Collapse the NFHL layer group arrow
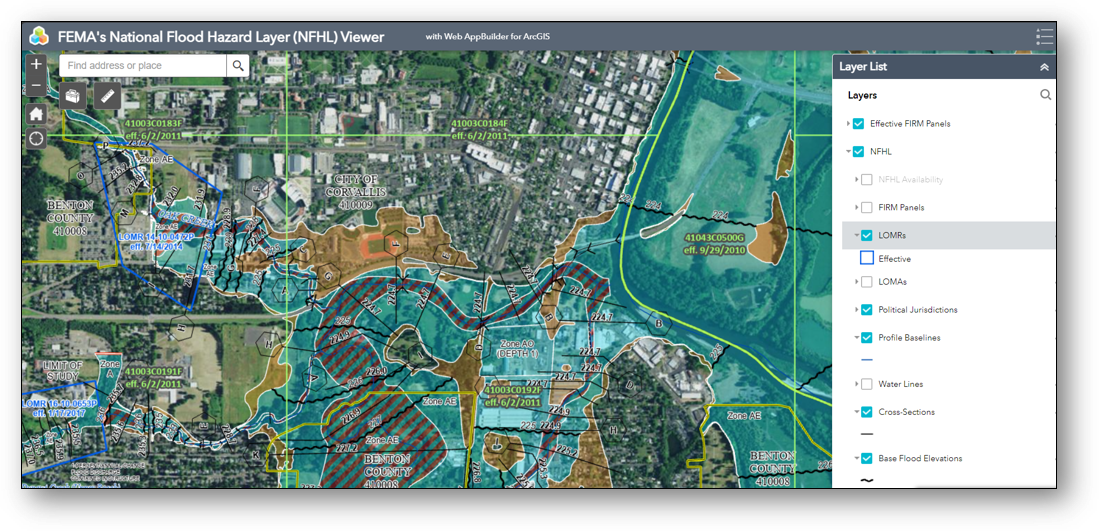The height and width of the screenshot is (531, 1099). tap(847, 152)
